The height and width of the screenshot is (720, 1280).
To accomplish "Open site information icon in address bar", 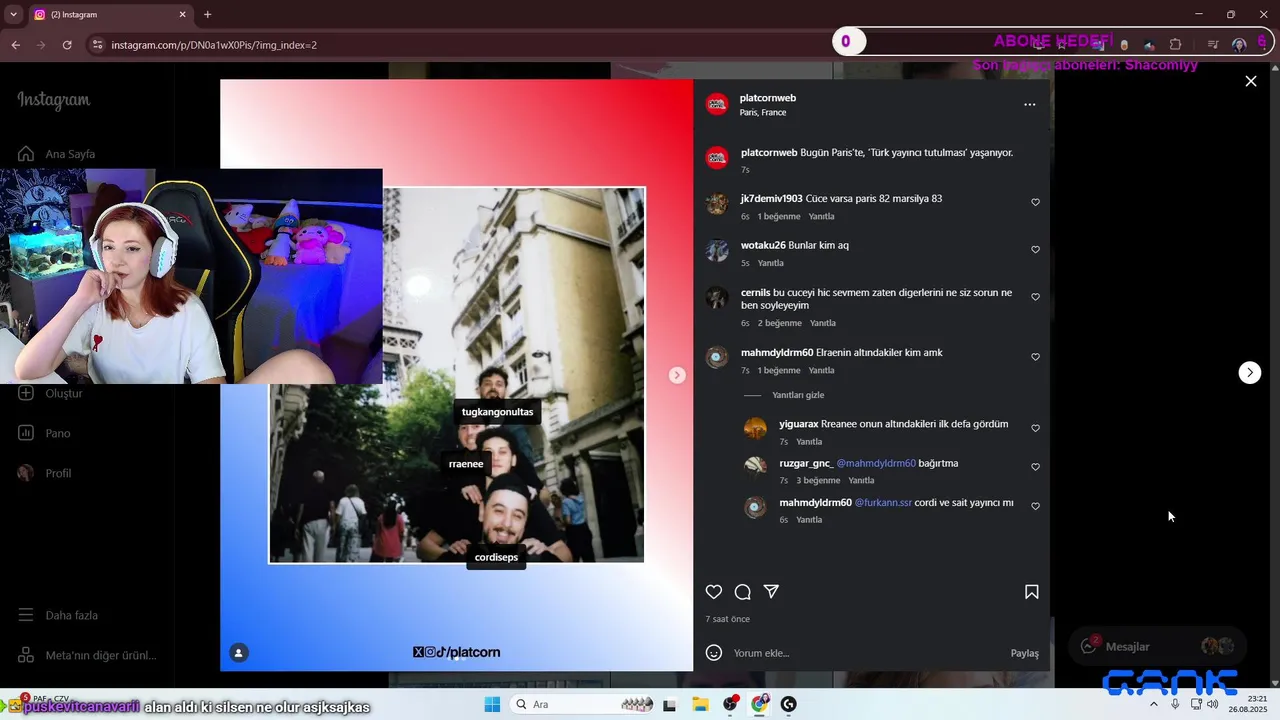I will click(x=97, y=45).
